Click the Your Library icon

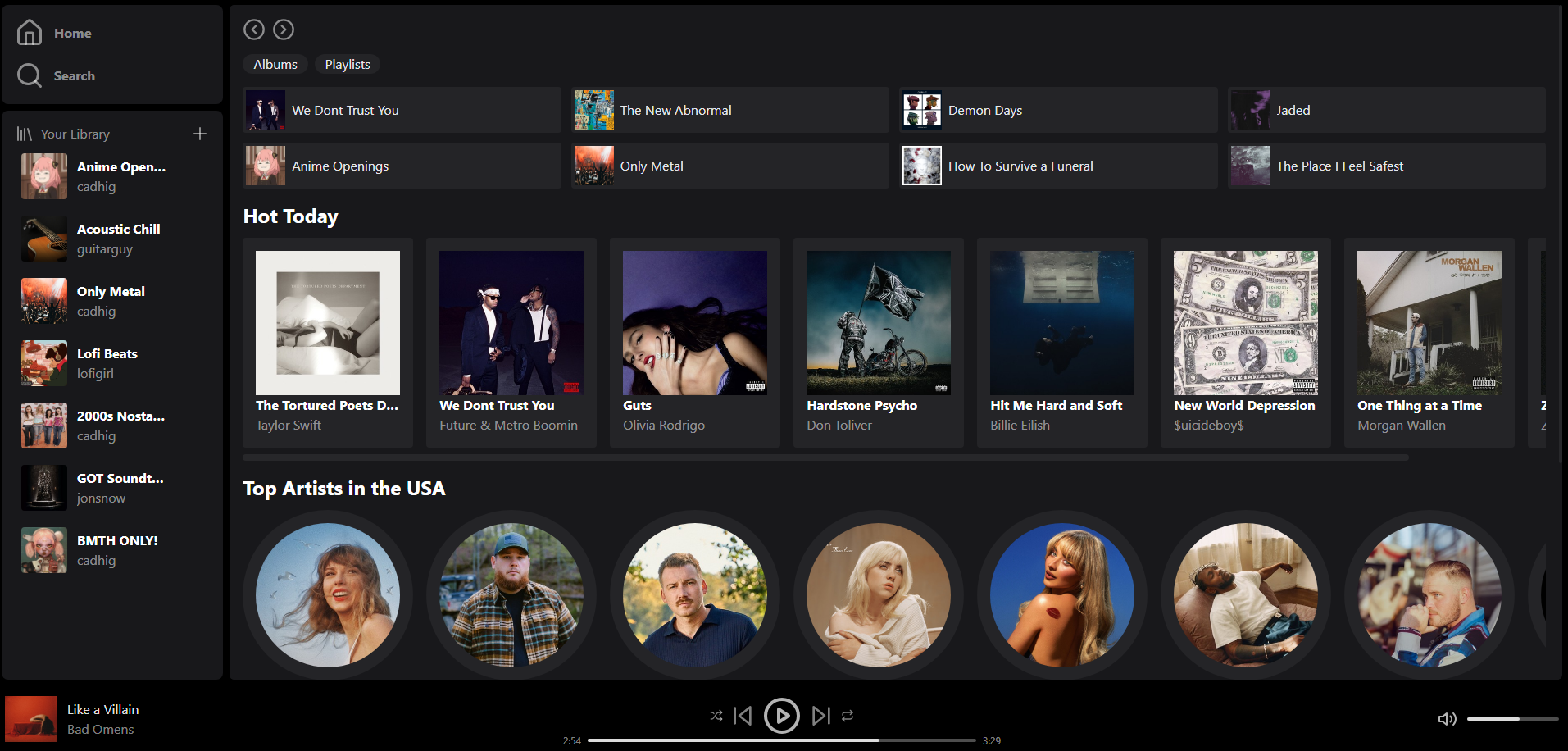25,134
